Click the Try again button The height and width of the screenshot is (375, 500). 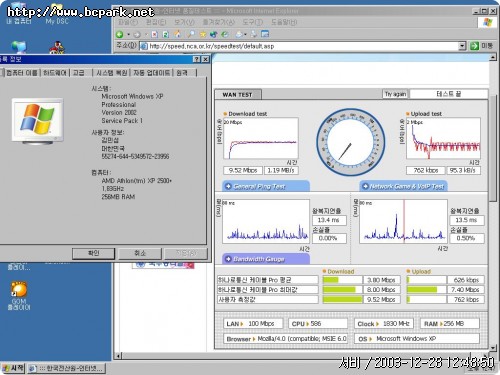395,94
